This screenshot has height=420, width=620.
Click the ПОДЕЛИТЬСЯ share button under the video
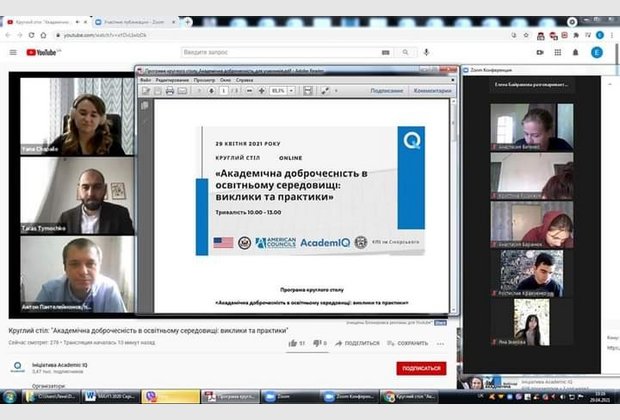(x=357, y=343)
